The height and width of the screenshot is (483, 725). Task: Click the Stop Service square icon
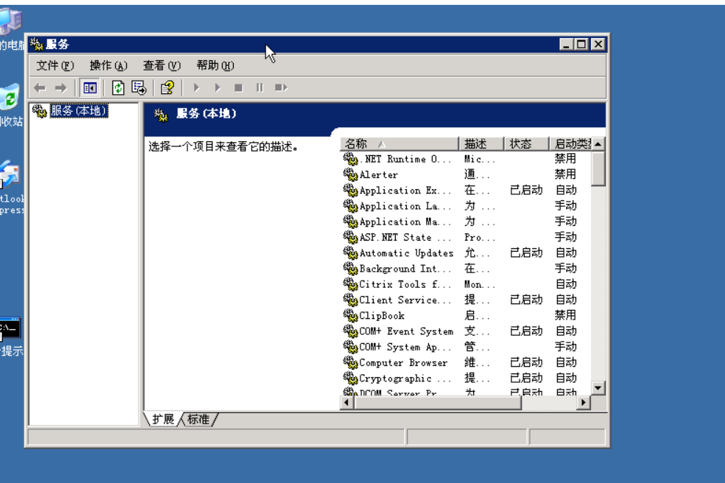click(239, 88)
